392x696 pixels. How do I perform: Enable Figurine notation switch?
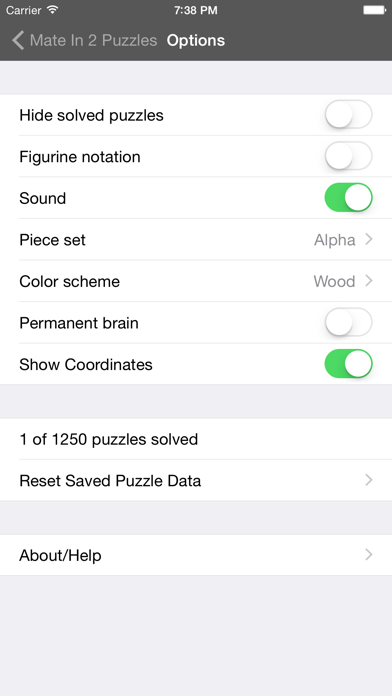point(348,156)
